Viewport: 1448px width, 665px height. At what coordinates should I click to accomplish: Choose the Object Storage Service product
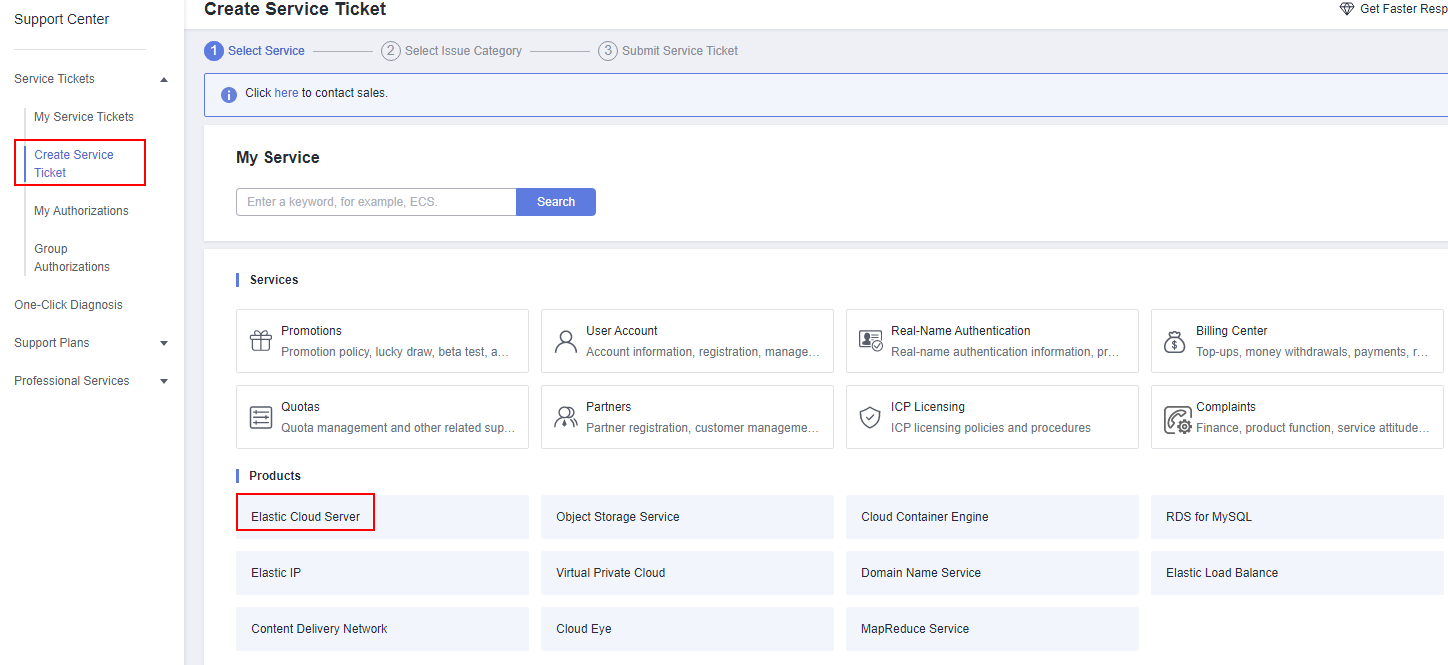coord(617,517)
